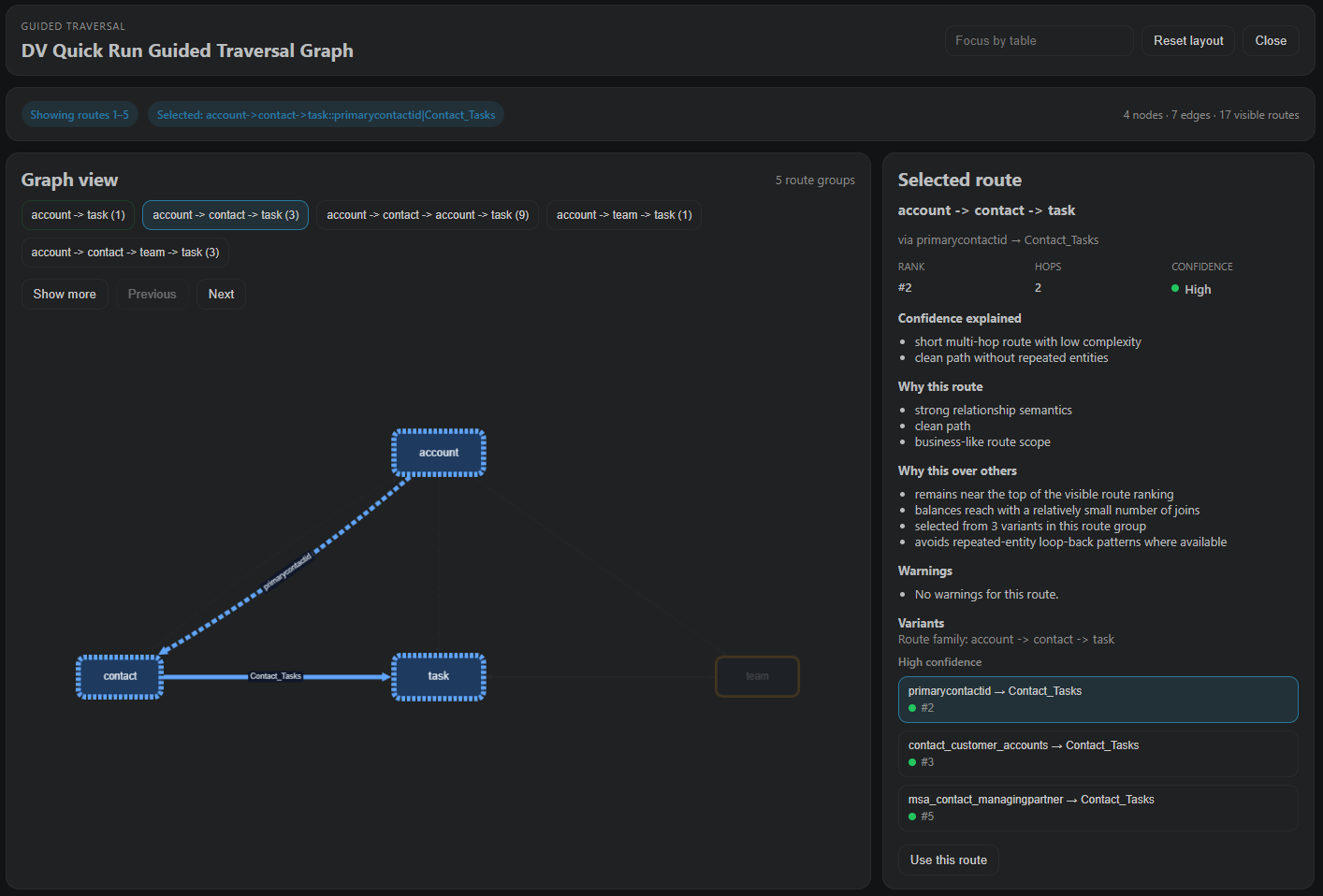Click 'balances reach with a relatively small number of joins'

click(1057, 511)
